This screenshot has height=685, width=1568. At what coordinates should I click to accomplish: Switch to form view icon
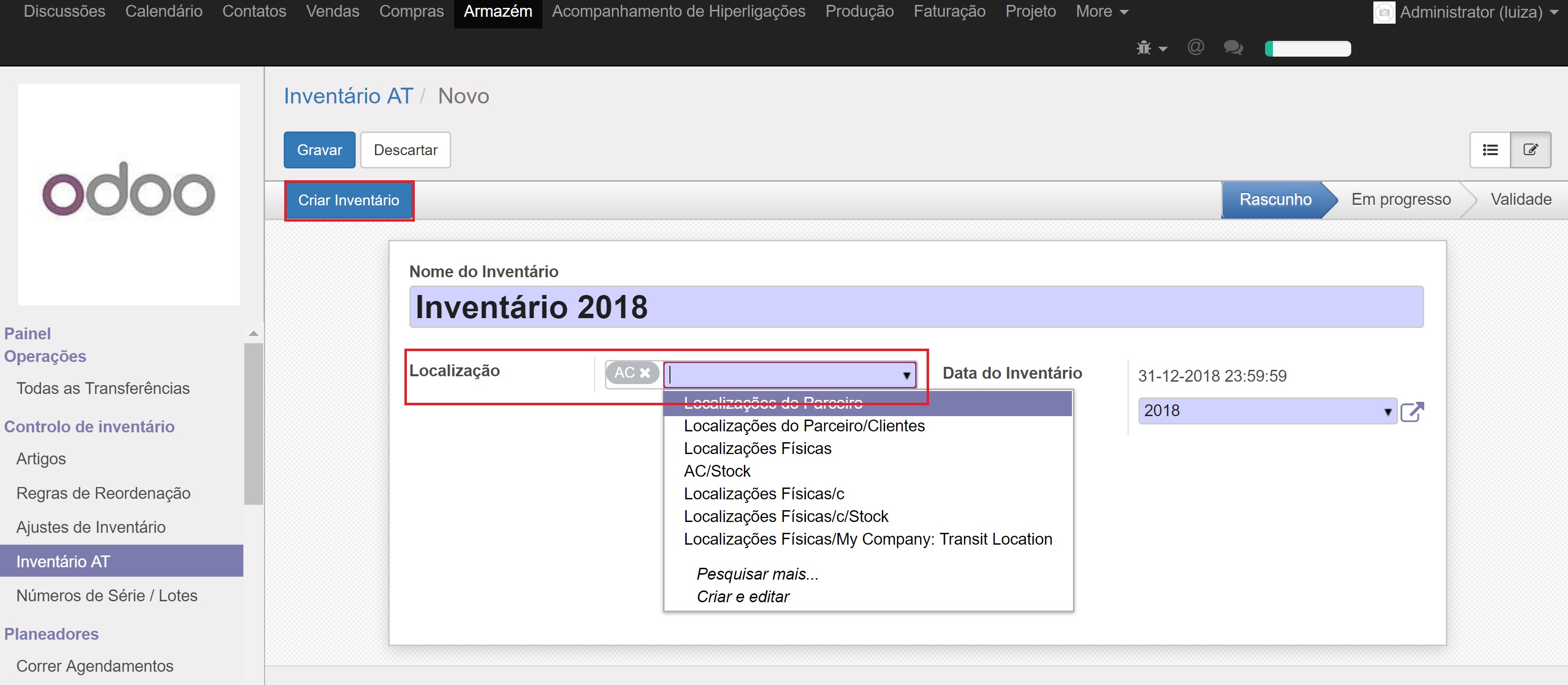point(1530,150)
